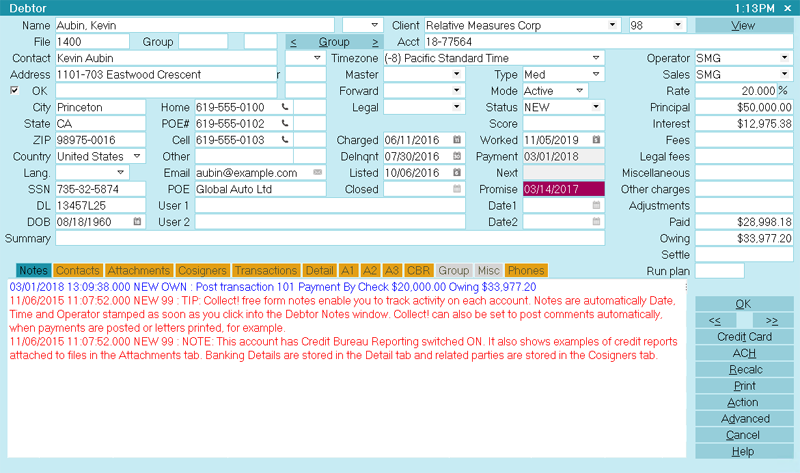Open the Operator SMG dropdown
The width and height of the screenshot is (800, 473).
click(x=784, y=58)
